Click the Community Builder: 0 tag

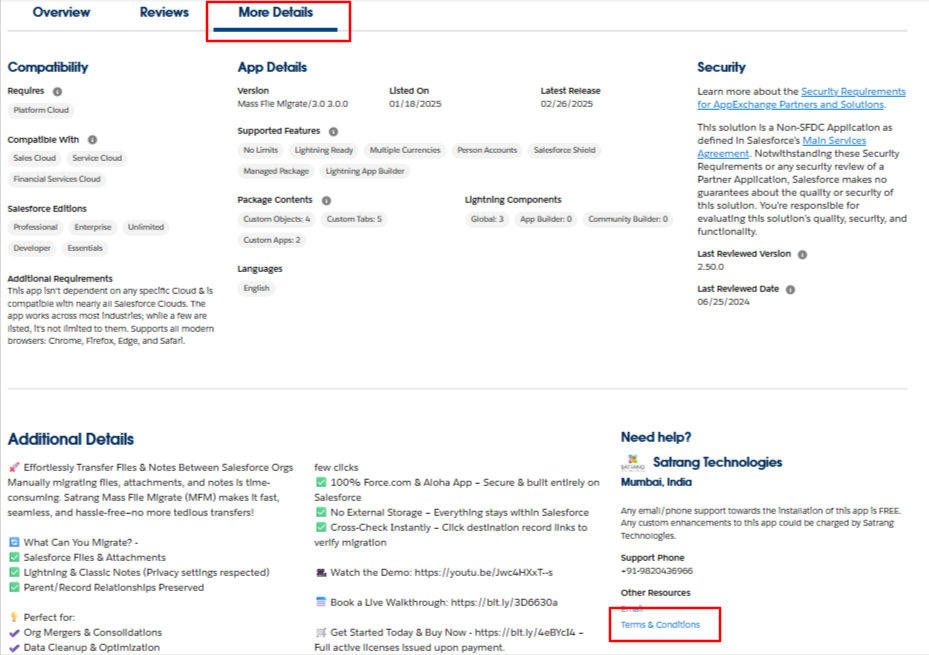[627, 219]
